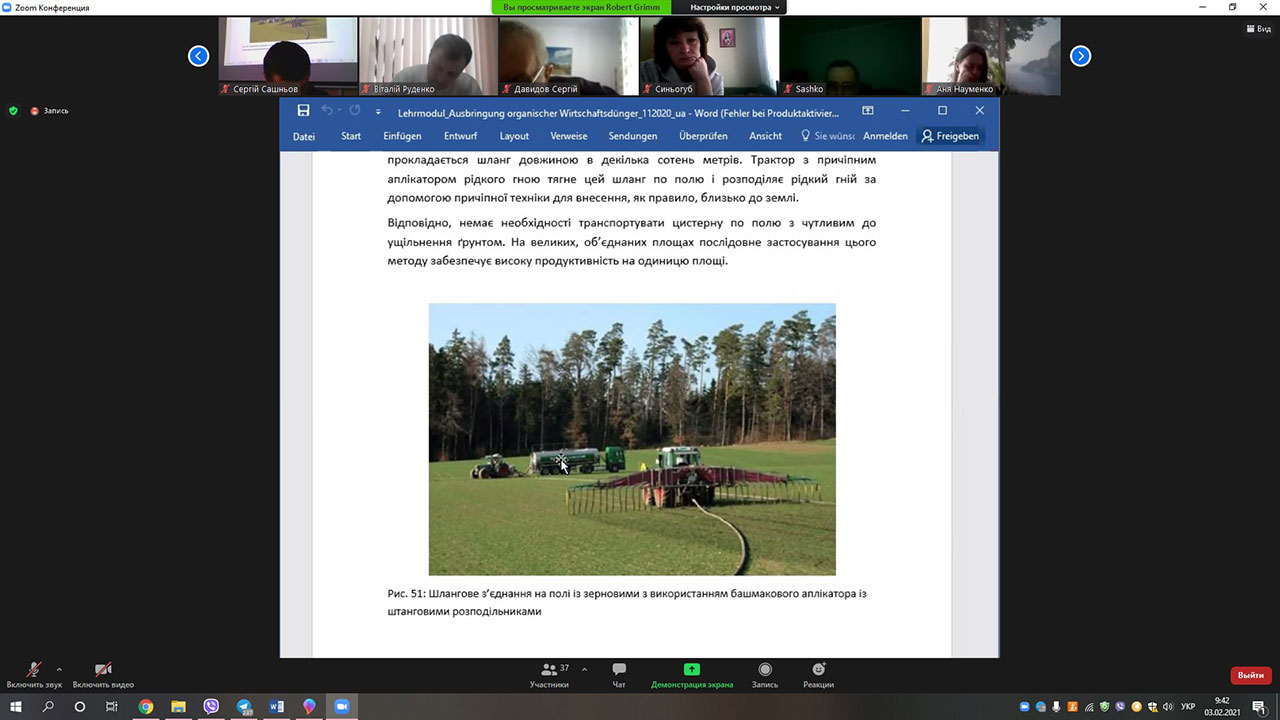Select Давидов Сергій video thumbnail
This screenshot has width=1280, height=720.
click(x=569, y=56)
